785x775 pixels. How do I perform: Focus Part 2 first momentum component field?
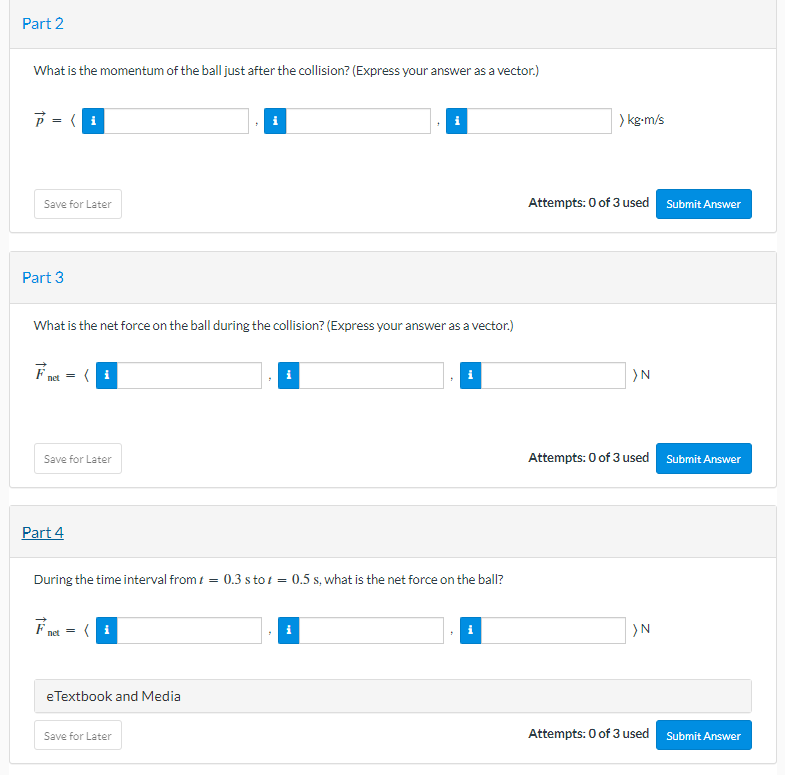[177, 121]
